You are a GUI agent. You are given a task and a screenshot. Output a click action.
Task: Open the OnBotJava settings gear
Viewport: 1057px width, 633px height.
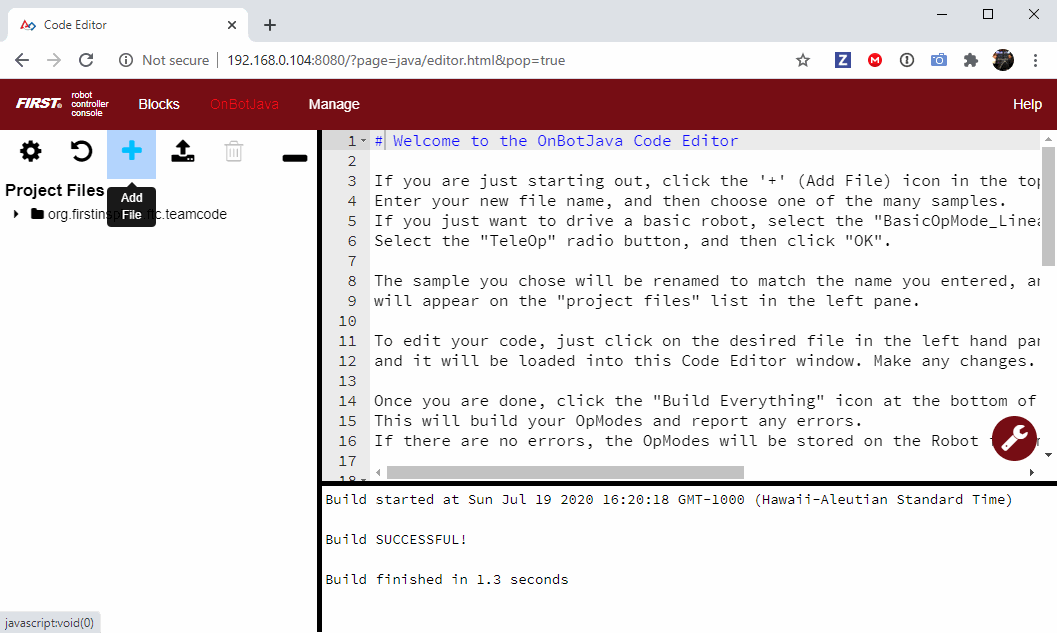pos(31,152)
